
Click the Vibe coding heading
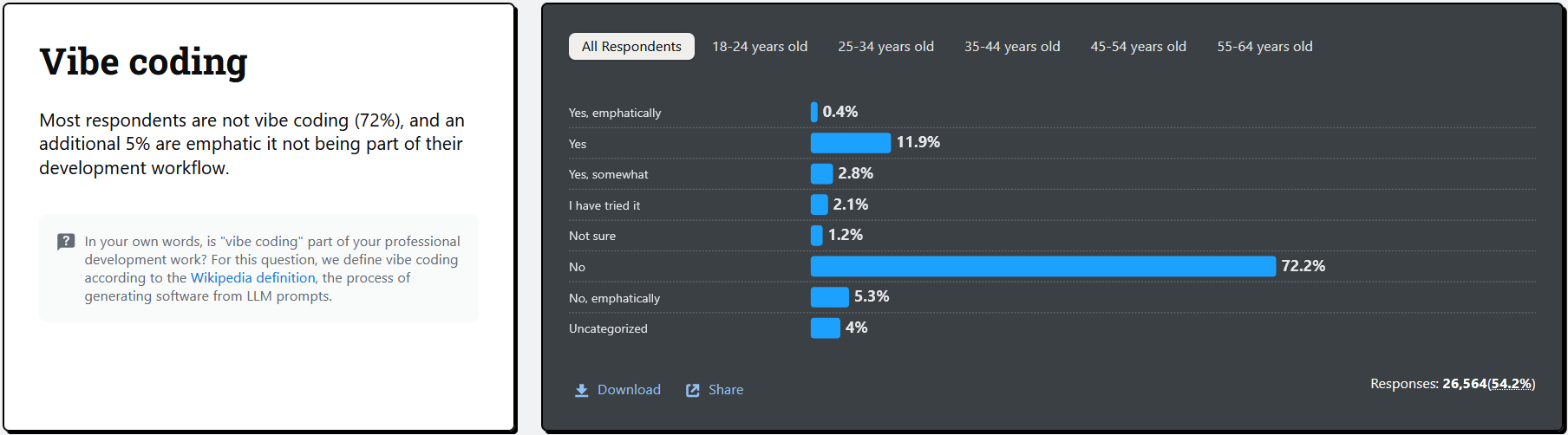[x=143, y=62]
